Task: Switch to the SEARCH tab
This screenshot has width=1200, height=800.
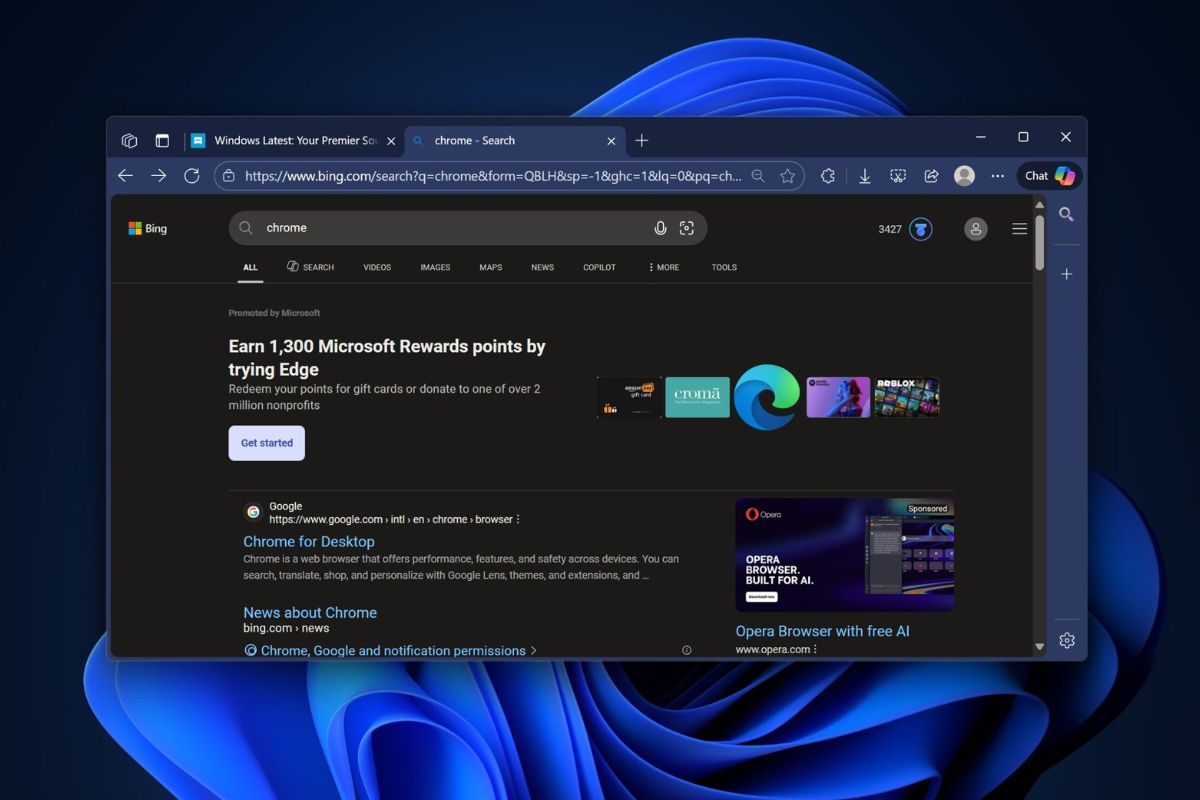Action: (x=310, y=267)
